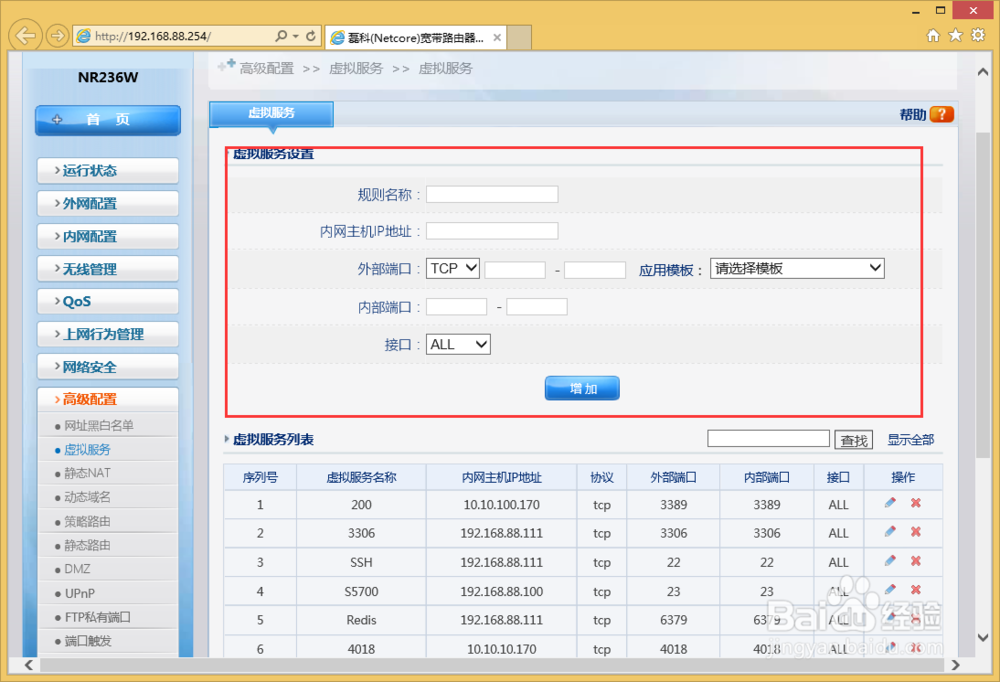Click the 增加 add button
This screenshot has height=682, width=1000.
(582, 389)
